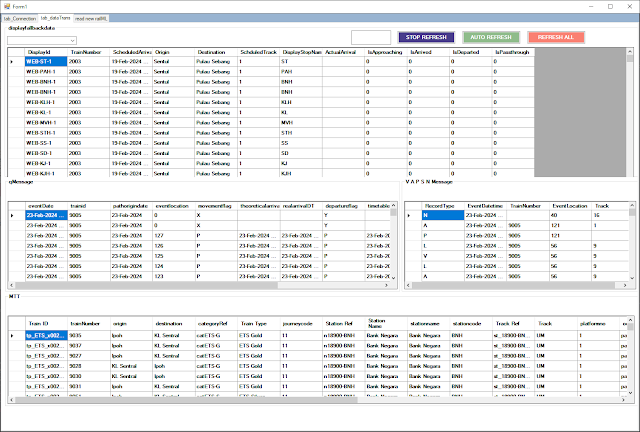The image size is (640, 432).
Task: Select the WEB-STH-1 cell
Action: [46, 133]
